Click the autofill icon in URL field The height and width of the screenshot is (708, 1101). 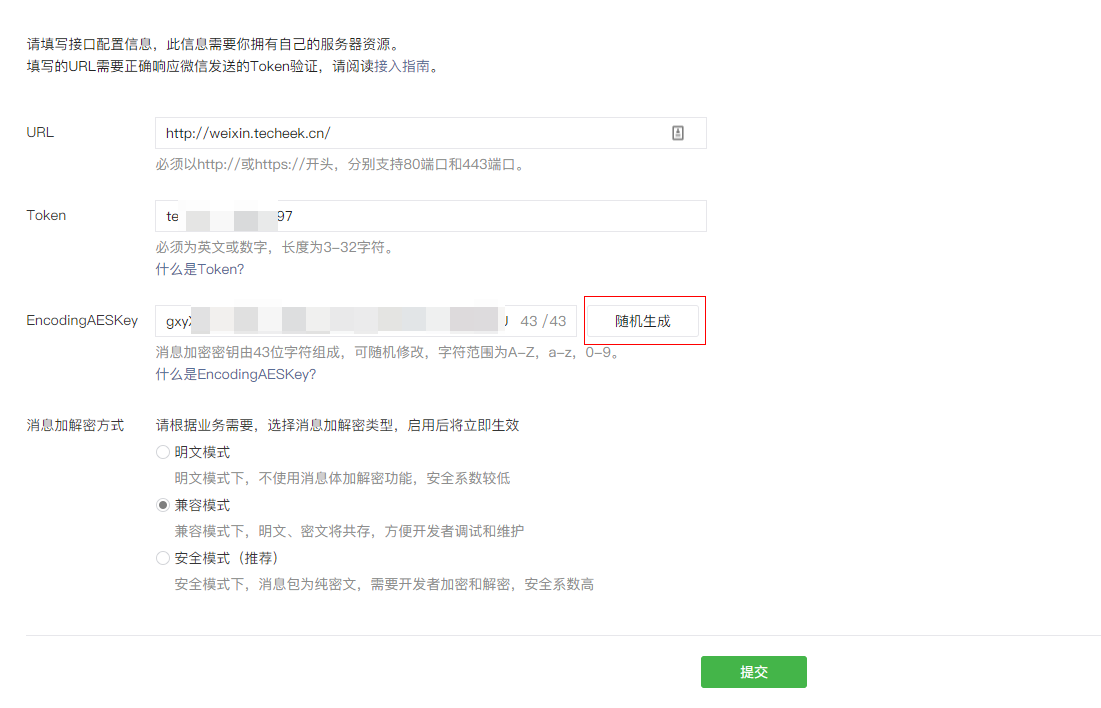pos(678,133)
